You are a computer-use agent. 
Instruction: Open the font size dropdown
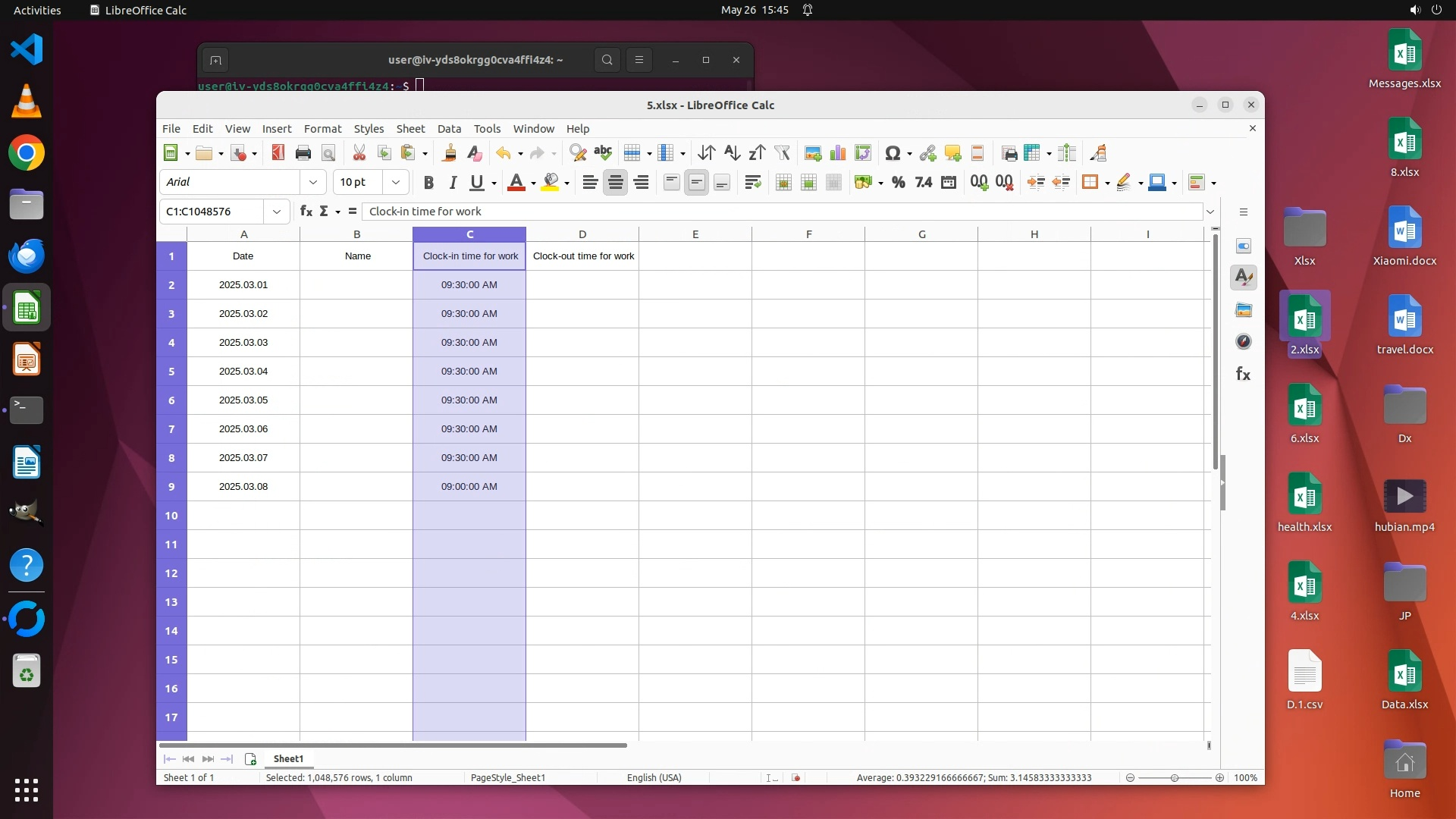click(395, 182)
